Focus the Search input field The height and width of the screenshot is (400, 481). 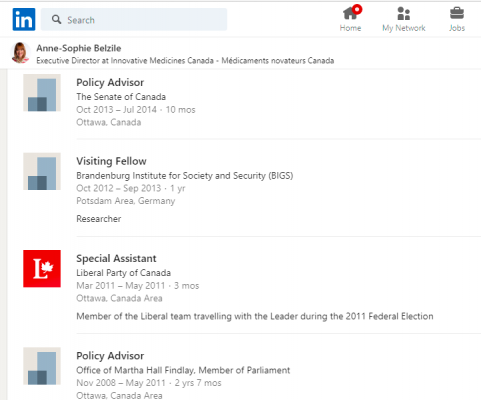134,20
